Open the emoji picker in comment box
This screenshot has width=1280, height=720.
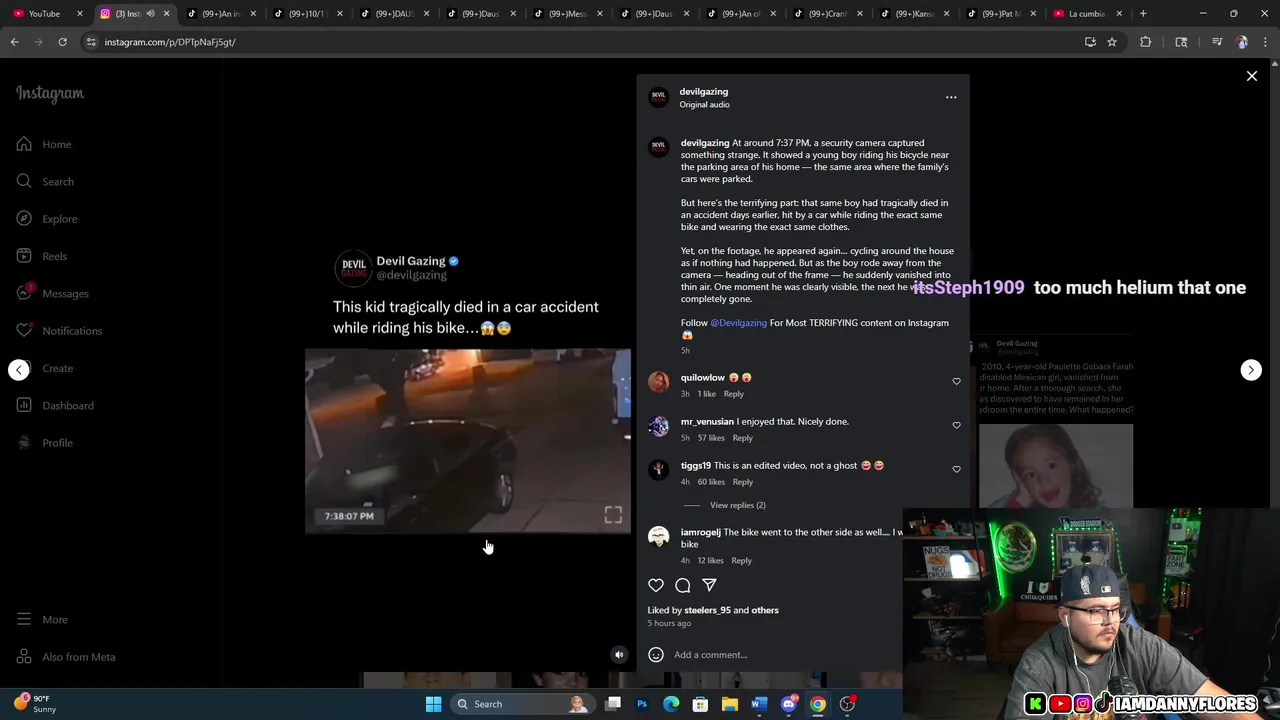click(656, 655)
